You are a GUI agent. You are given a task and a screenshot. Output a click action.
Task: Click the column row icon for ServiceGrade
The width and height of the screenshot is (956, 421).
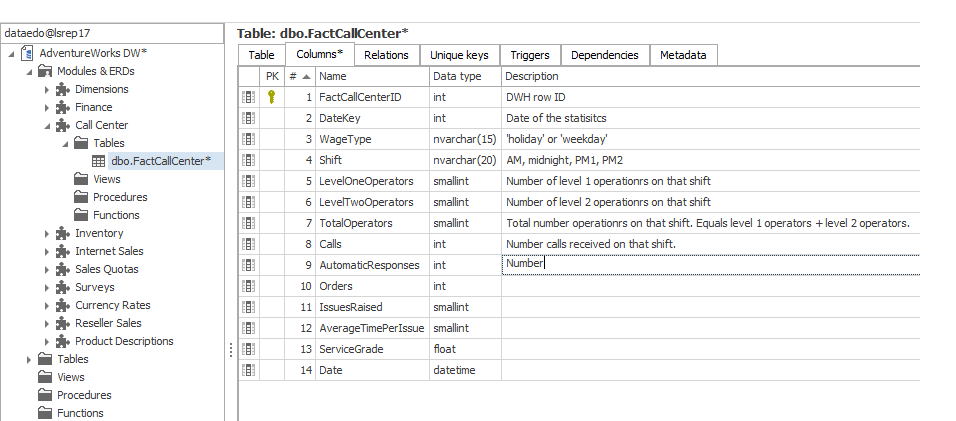point(248,349)
